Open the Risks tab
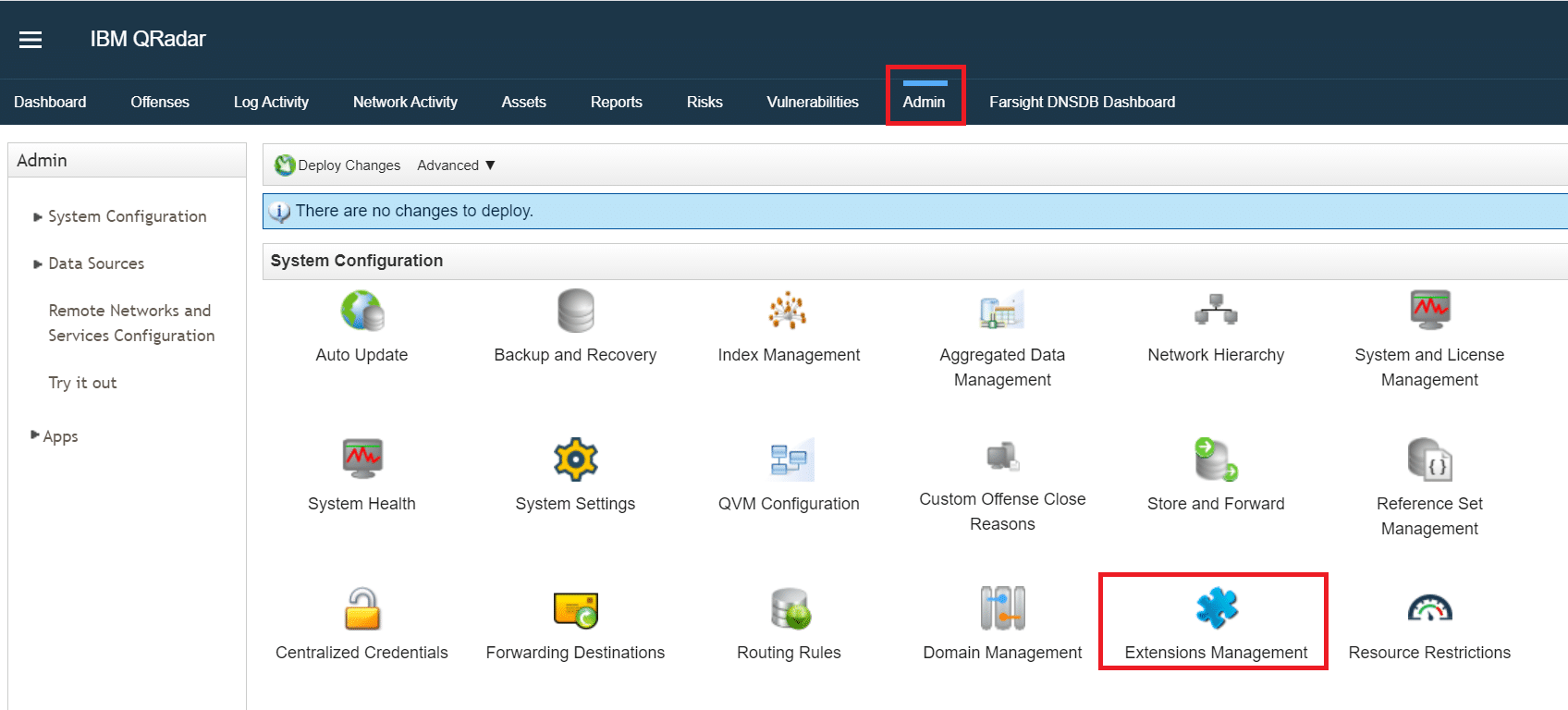This screenshot has height=710, width=1568. click(x=704, y=102)
